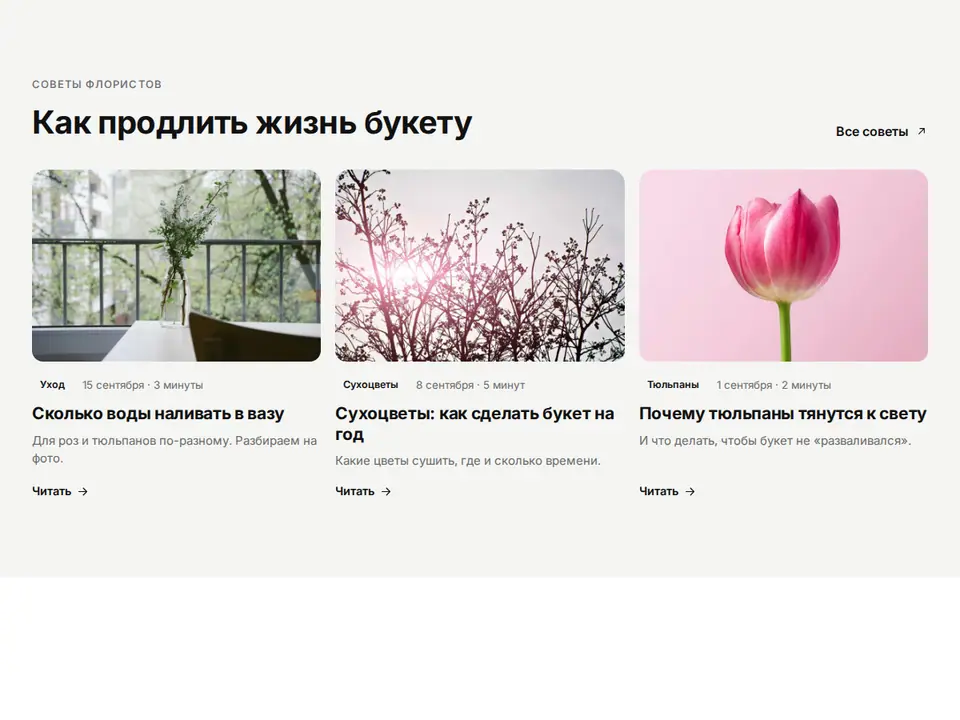Image resolution: width=960 pixels, height=720 pixels.
Task: Click the date text '15 сентября · 3 минуты'
Action: (x=143, y=385)
